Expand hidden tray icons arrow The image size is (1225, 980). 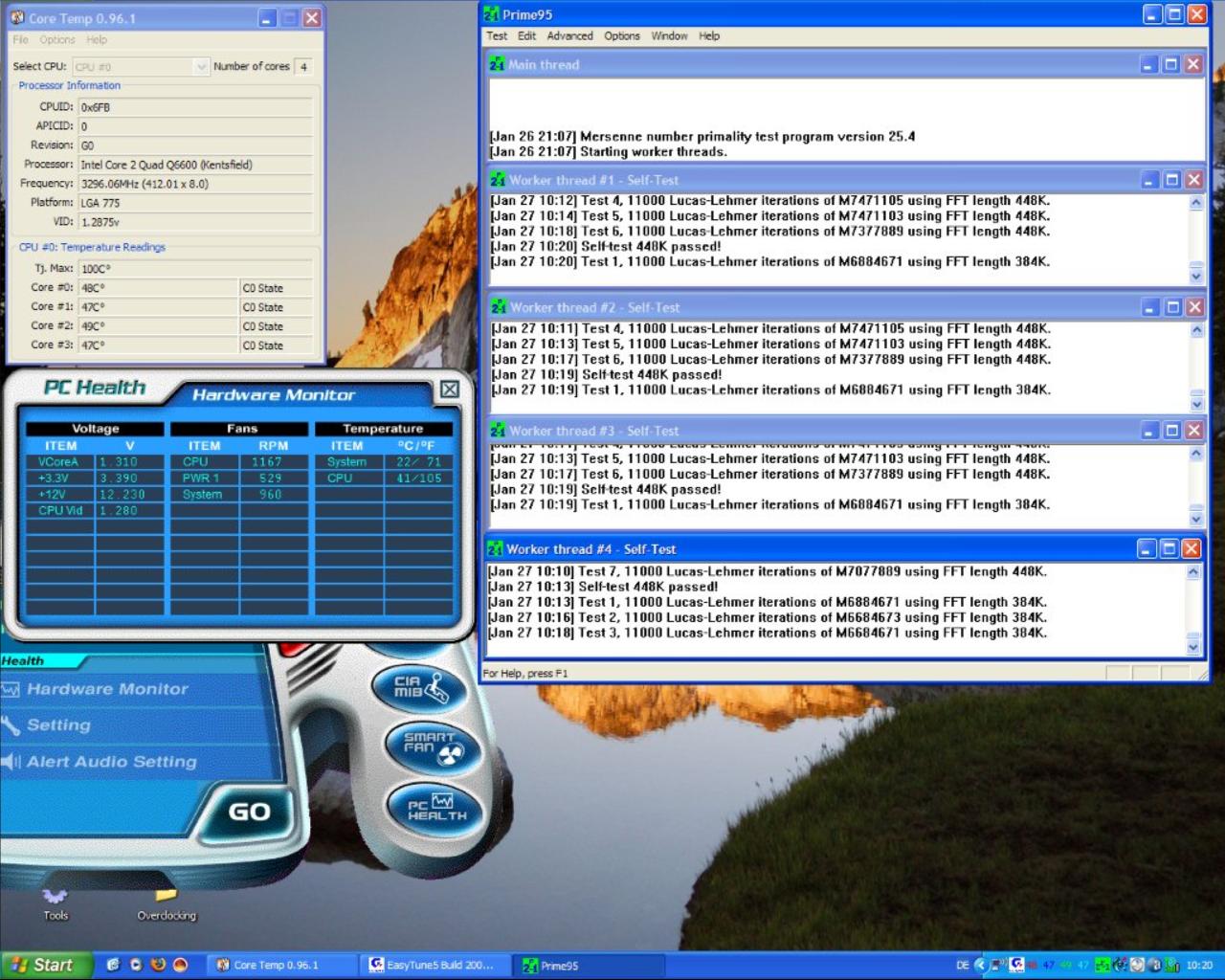point(980,965)
